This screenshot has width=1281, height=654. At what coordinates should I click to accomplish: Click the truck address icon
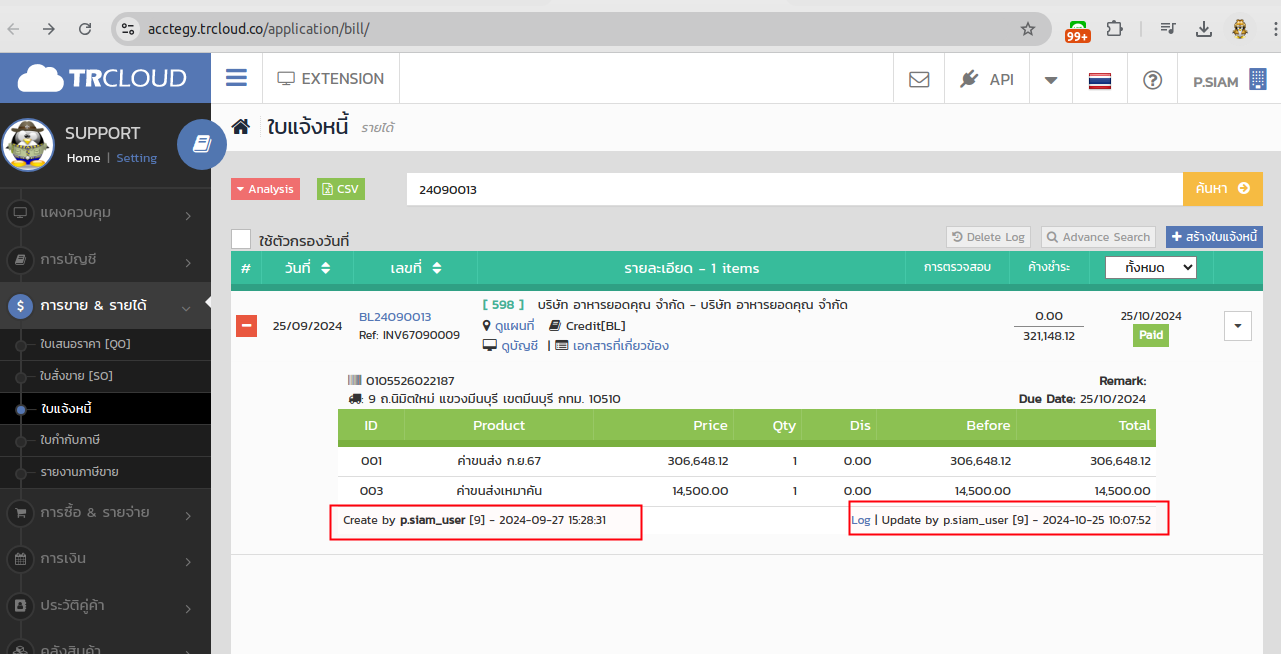pos(355,399)
